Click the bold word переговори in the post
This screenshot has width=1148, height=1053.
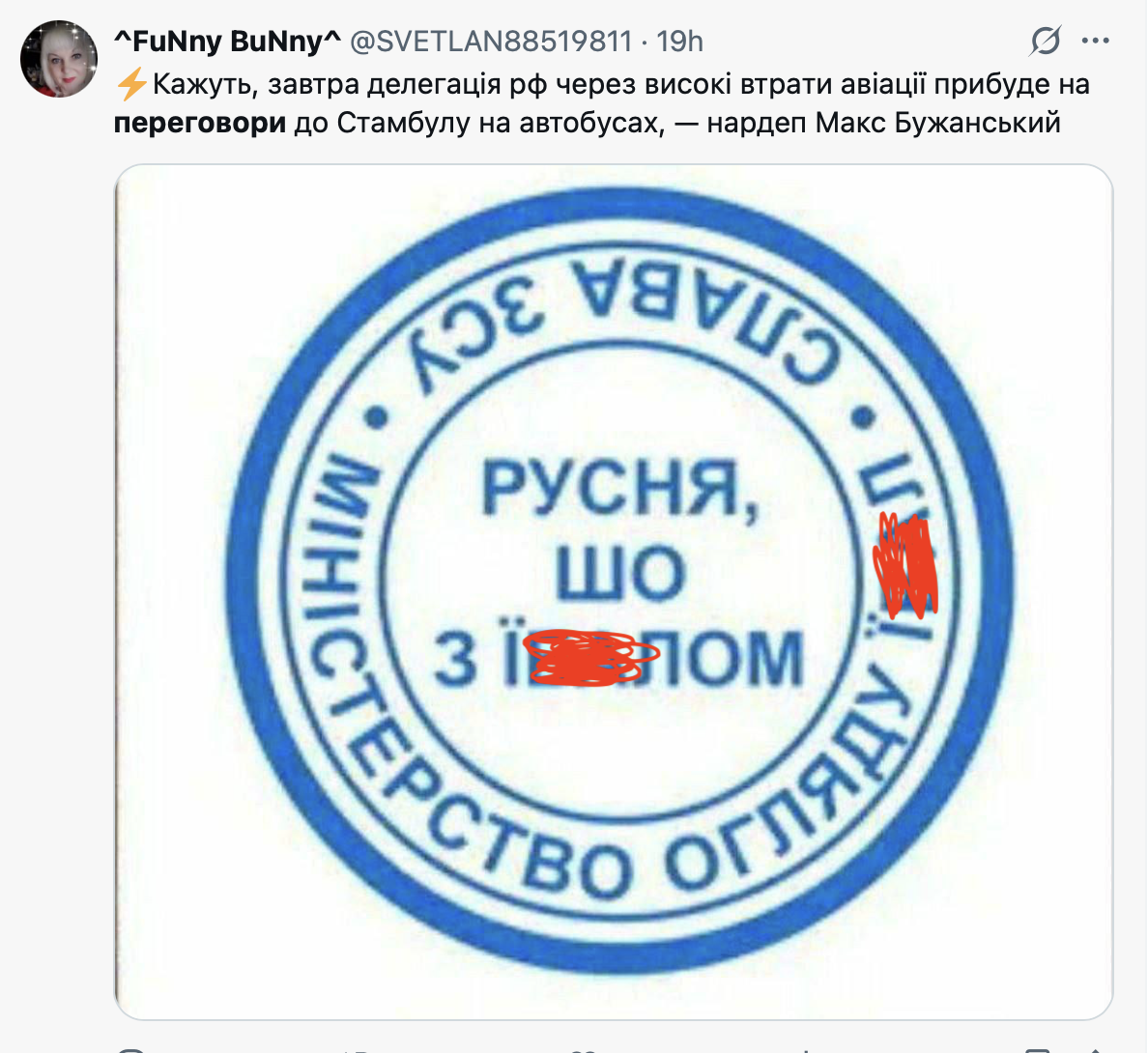pos(200,123)
